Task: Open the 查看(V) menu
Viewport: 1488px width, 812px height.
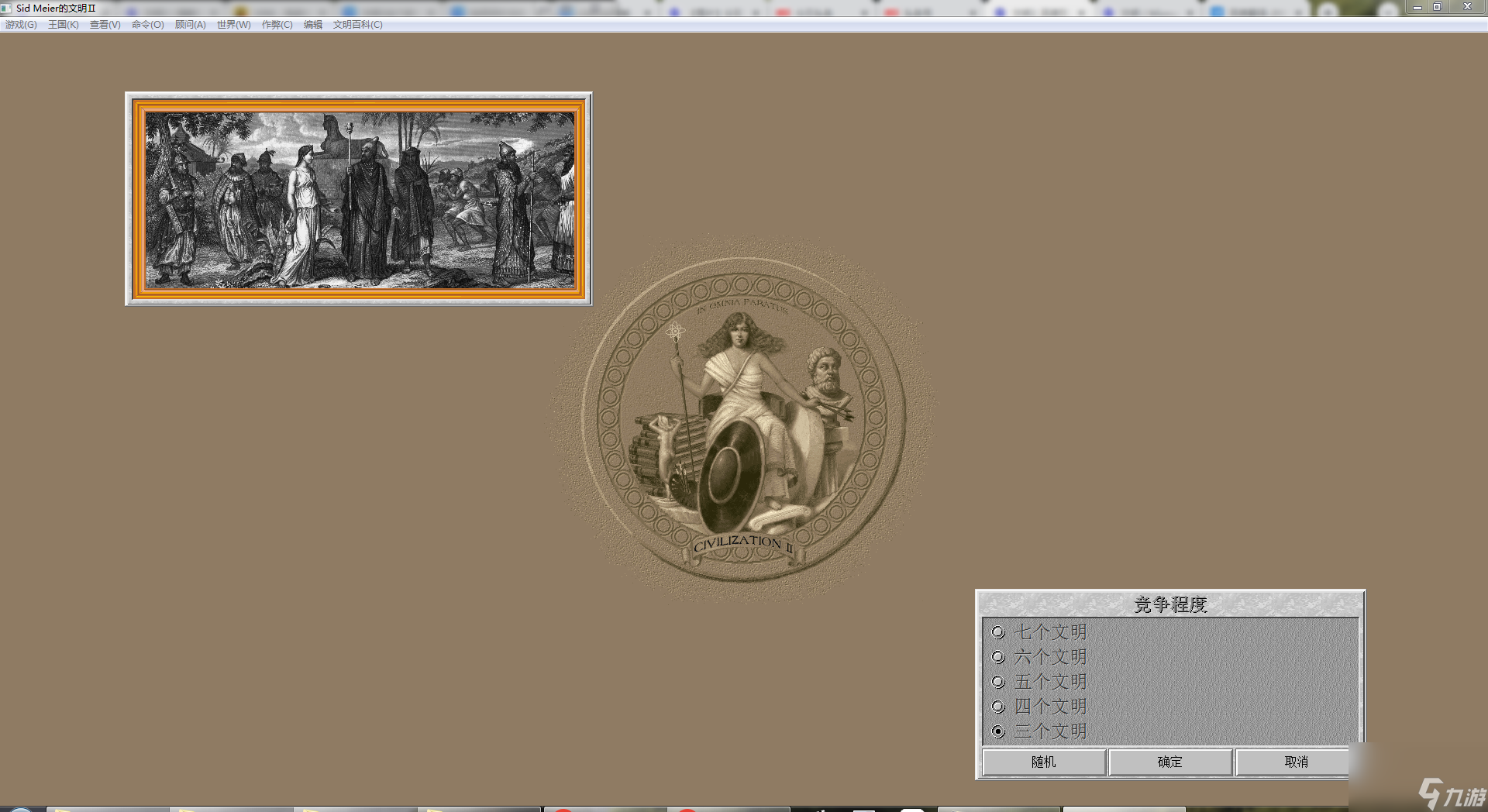Action: pos(105,25)
